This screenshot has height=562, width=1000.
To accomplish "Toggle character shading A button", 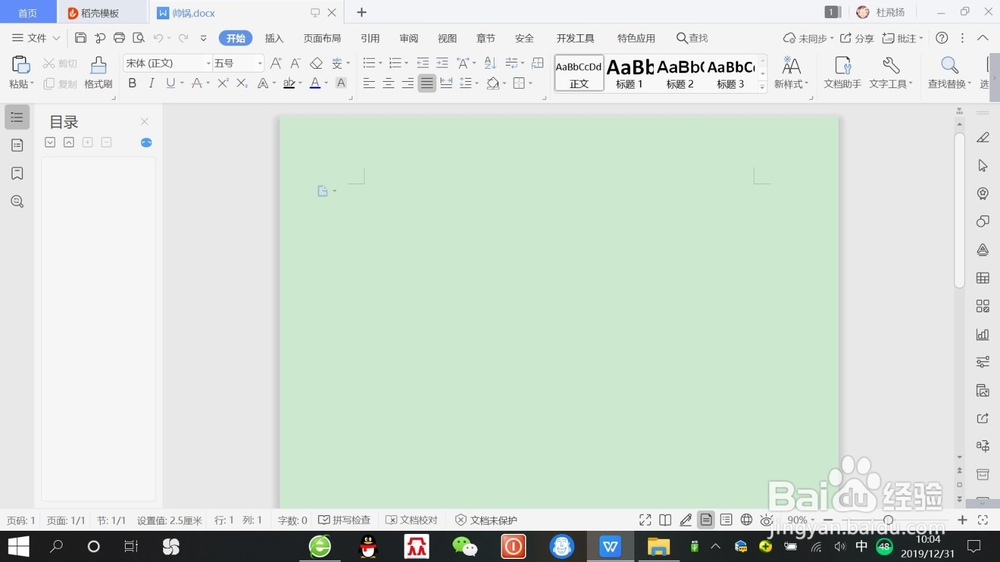I will click(x=341, y=83).
